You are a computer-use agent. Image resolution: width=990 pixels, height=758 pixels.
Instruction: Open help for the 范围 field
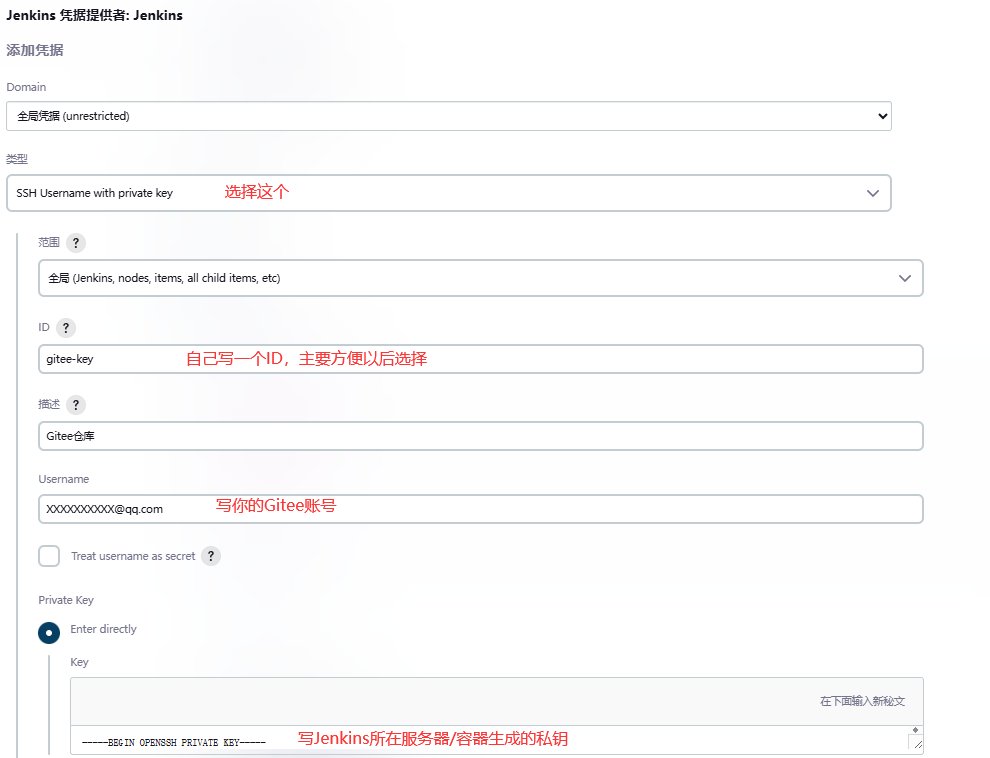(76, 243)
